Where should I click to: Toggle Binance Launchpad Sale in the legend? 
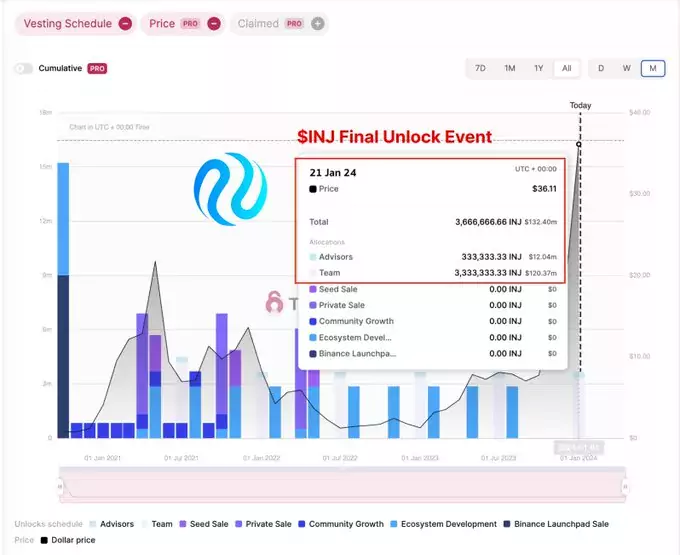click(x=556, y=524)
